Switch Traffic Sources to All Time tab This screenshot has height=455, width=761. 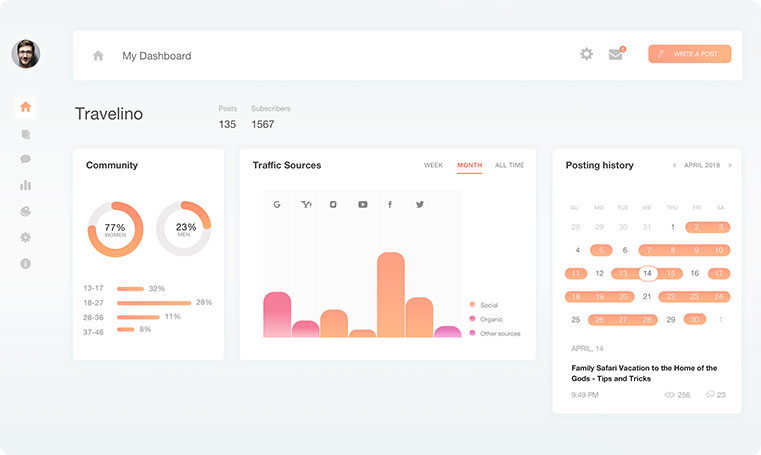[x=509, y=165]
